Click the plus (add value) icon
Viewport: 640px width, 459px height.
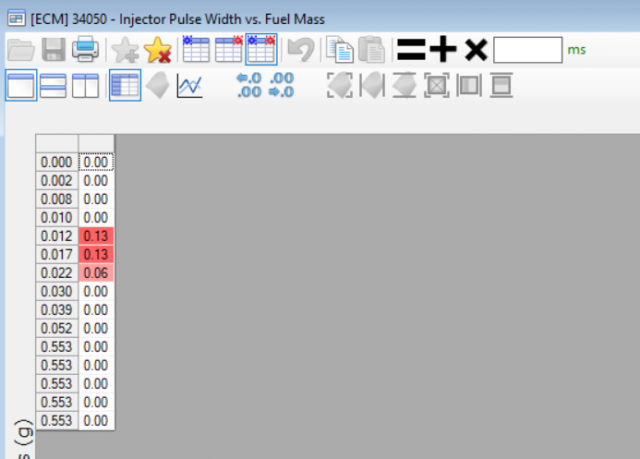click(x=442, y=49)
